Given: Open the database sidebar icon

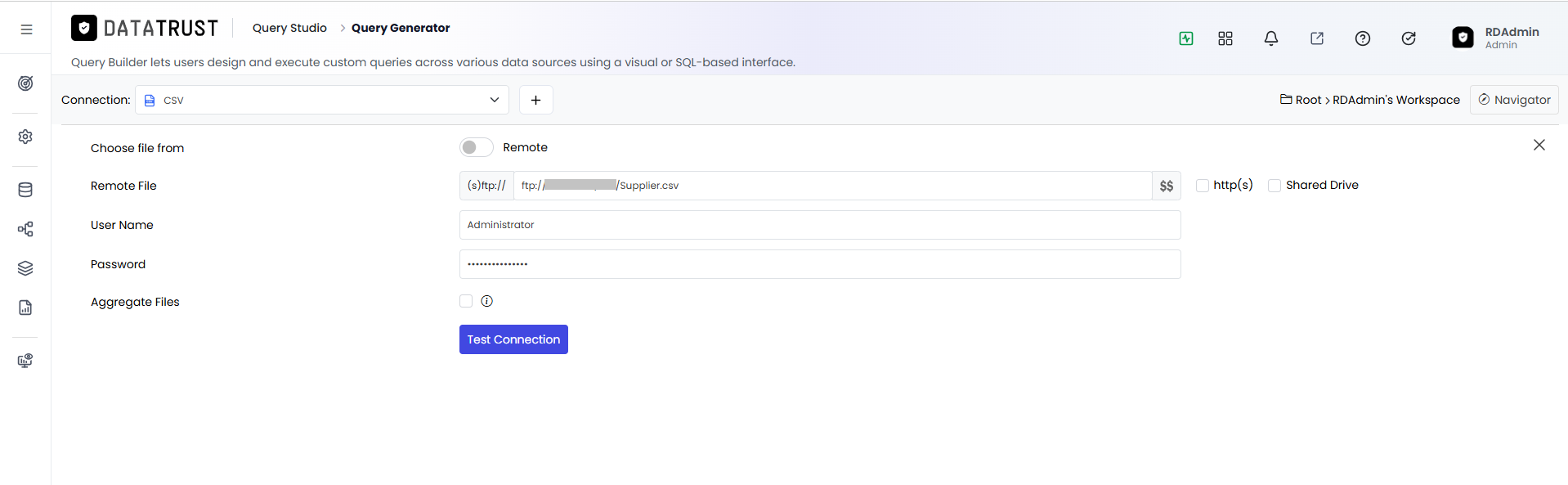Looking at the screenshot, I should (x=25, y=190).
